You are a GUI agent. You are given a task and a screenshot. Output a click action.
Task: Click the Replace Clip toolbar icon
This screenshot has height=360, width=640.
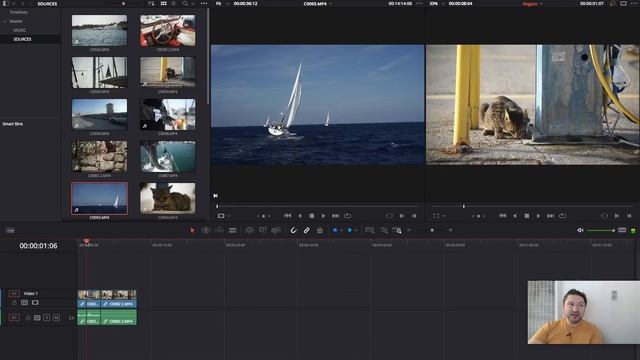(x=276, y=230)
